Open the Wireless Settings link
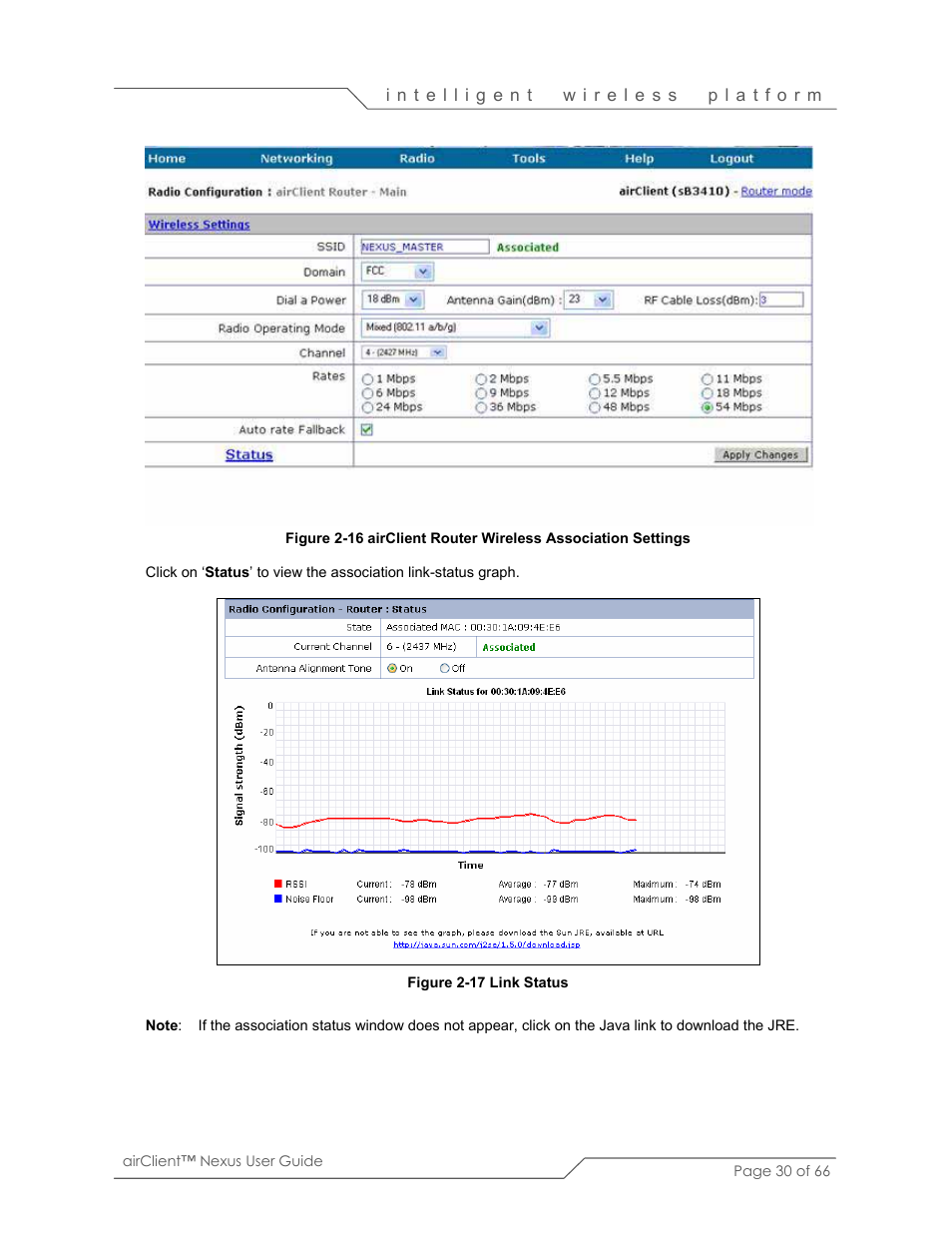 coord(199,225)
